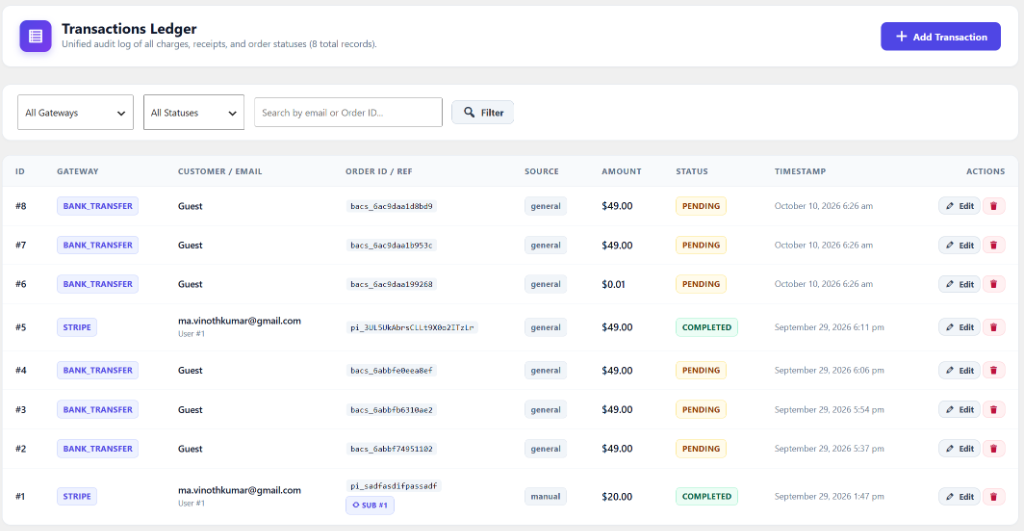The height and width of the screenshot is (531, 1024).
Task: Click the $20.00 amount in row #1
Action: (617, 496)
